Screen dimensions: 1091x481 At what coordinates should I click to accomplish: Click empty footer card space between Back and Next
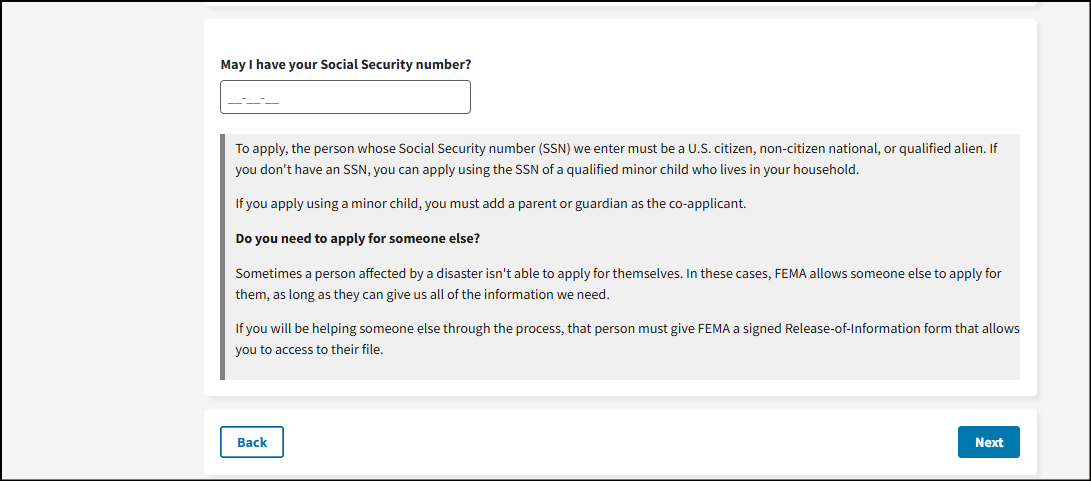(620, 442)
